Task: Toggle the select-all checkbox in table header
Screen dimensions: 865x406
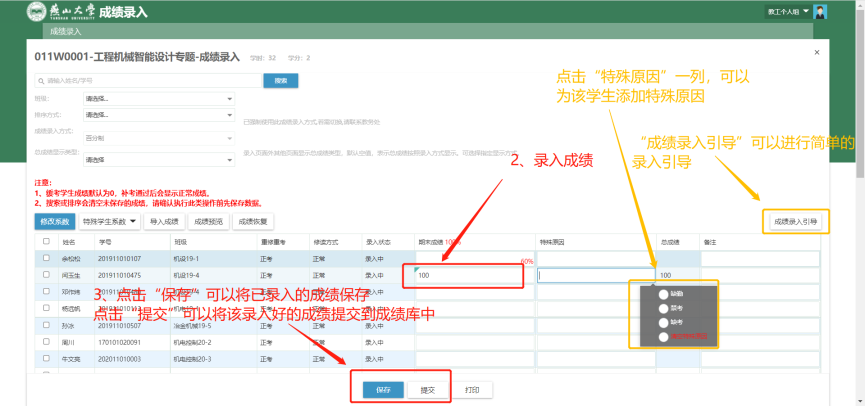Action: point(45,242)
